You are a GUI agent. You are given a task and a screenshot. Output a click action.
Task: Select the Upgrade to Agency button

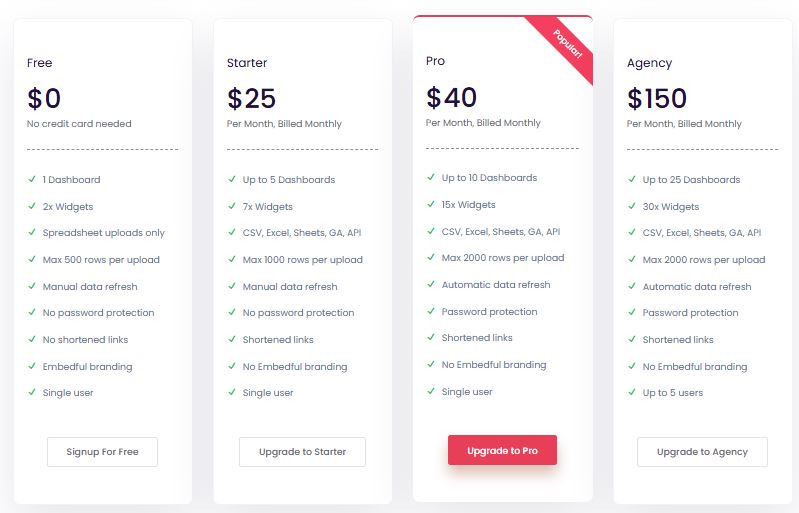point(702,452)
